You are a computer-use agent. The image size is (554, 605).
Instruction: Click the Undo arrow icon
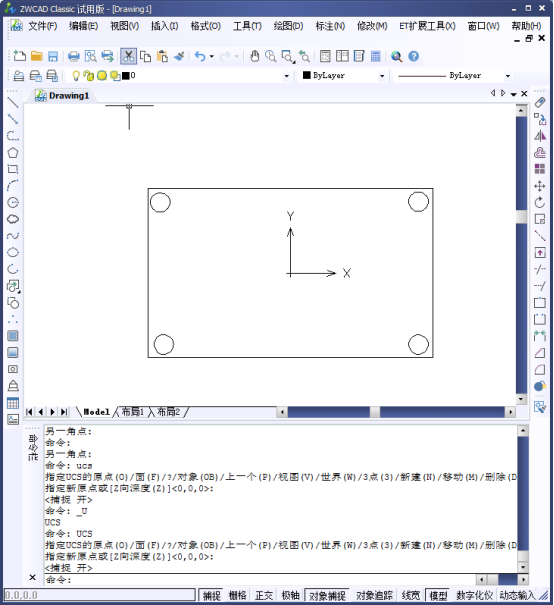pos(200,56)
